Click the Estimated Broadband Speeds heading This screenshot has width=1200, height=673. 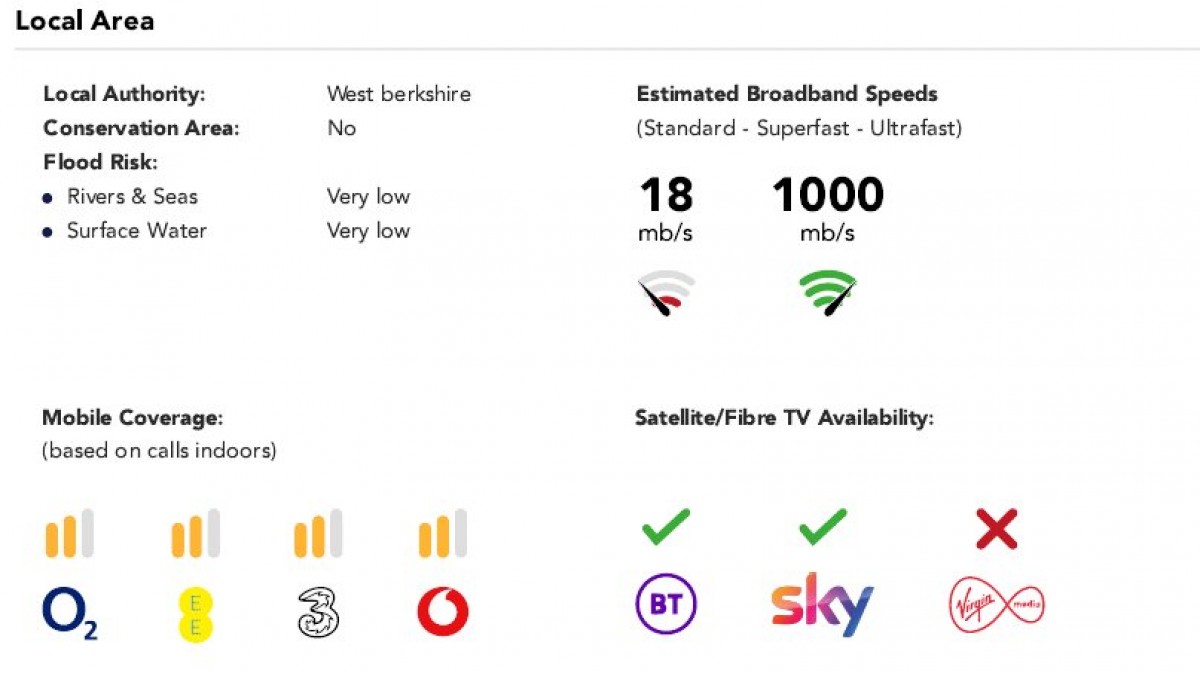[x=787, y=94]
